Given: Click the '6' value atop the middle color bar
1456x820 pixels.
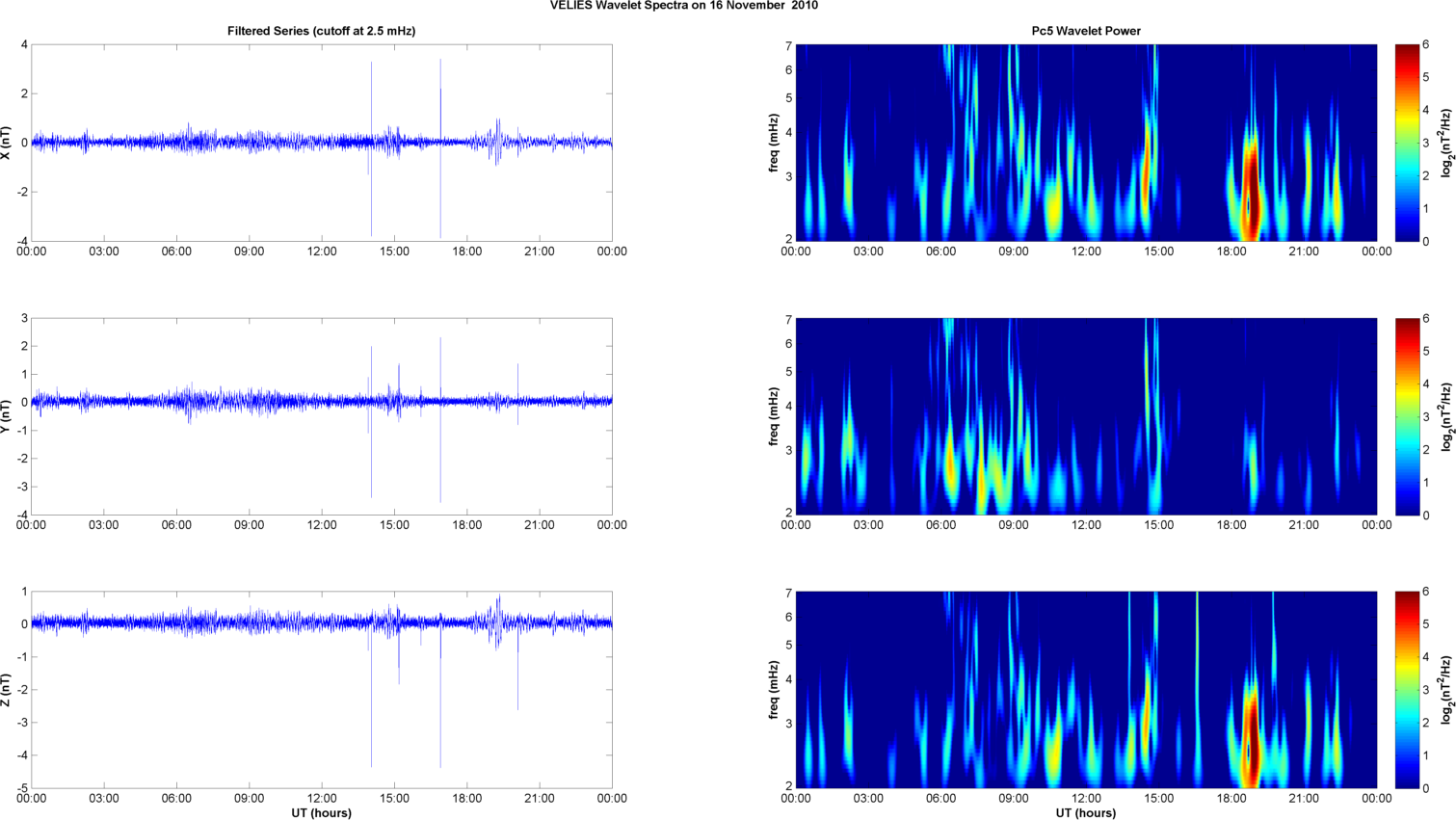Looking at the screenshot, I should click(x=1426, y=318).
